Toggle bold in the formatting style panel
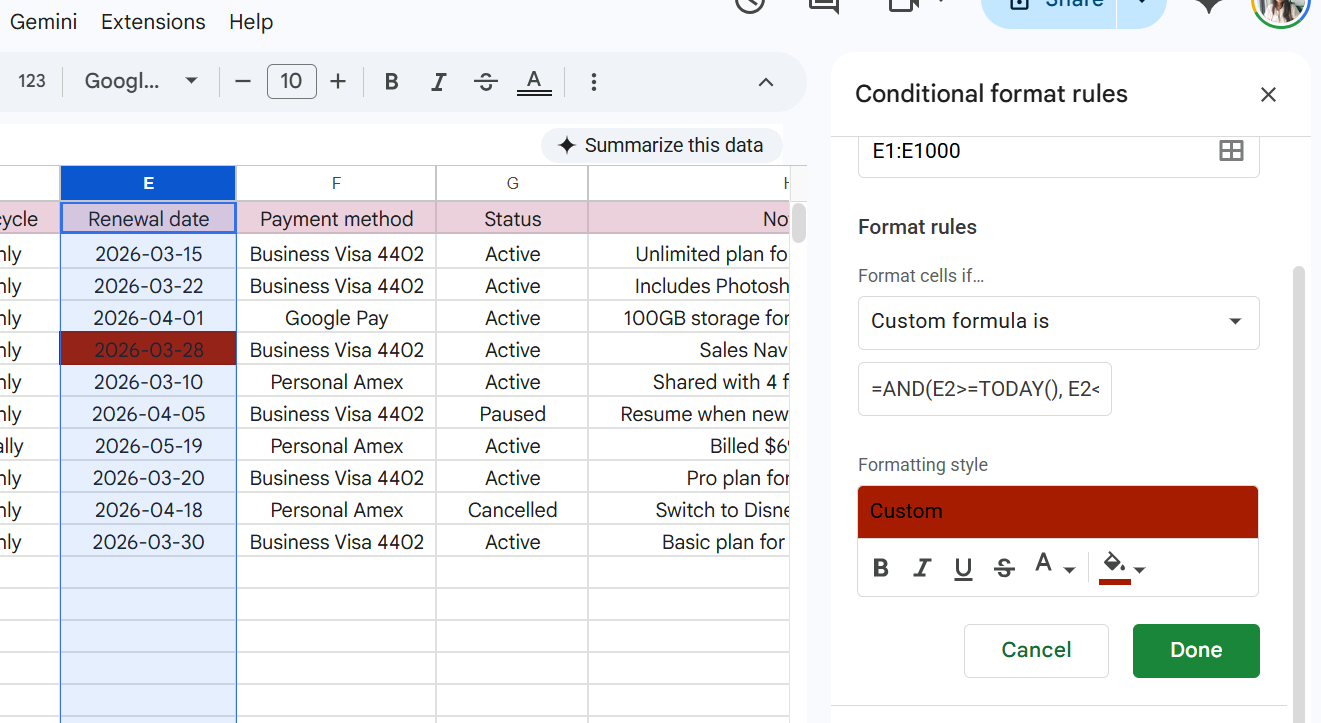Screen dimensions: 1321x723 tap(881, 568)
